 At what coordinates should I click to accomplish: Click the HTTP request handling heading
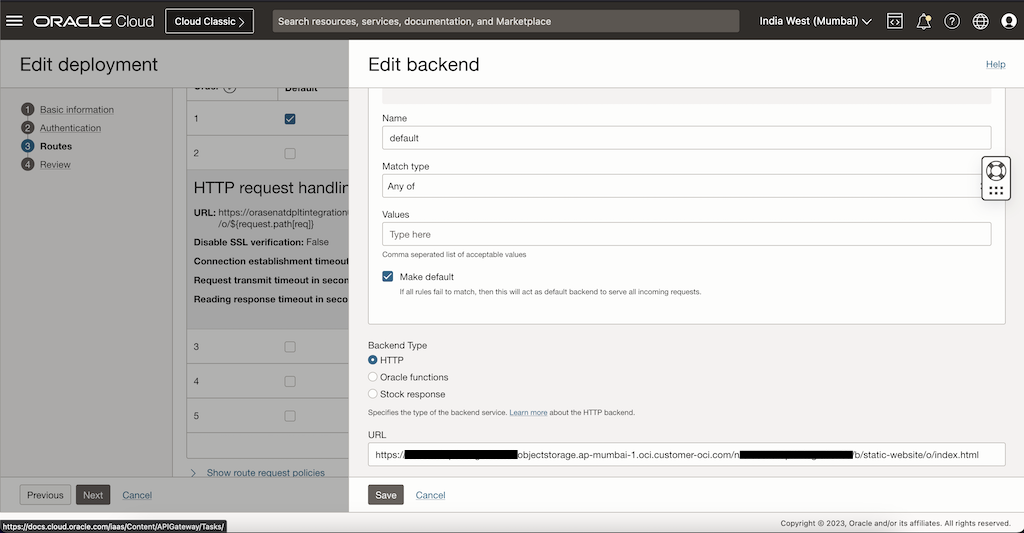pyautogui.click(x=271, y=187)
